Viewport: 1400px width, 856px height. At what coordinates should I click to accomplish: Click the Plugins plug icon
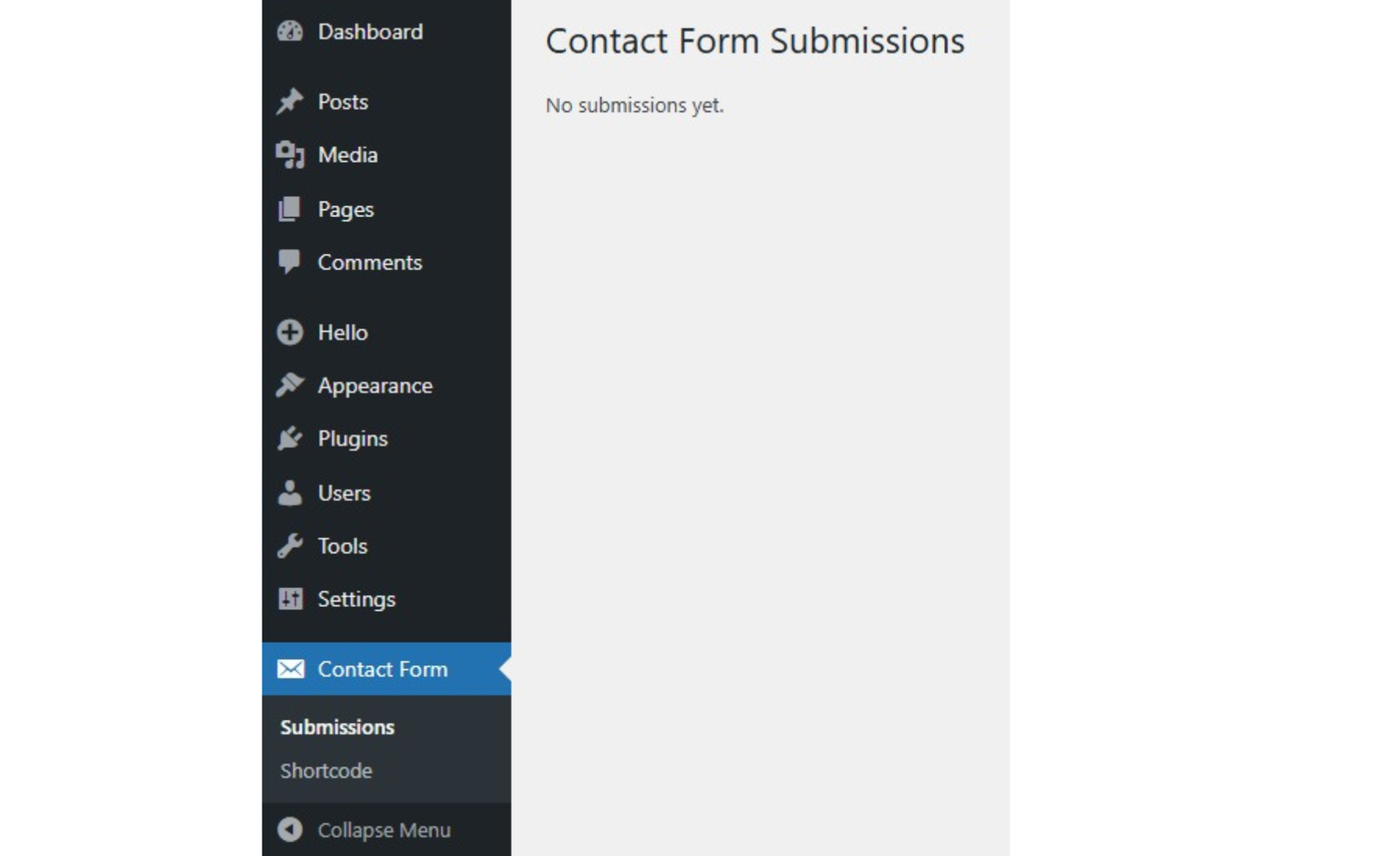click(x=290, y=439)
